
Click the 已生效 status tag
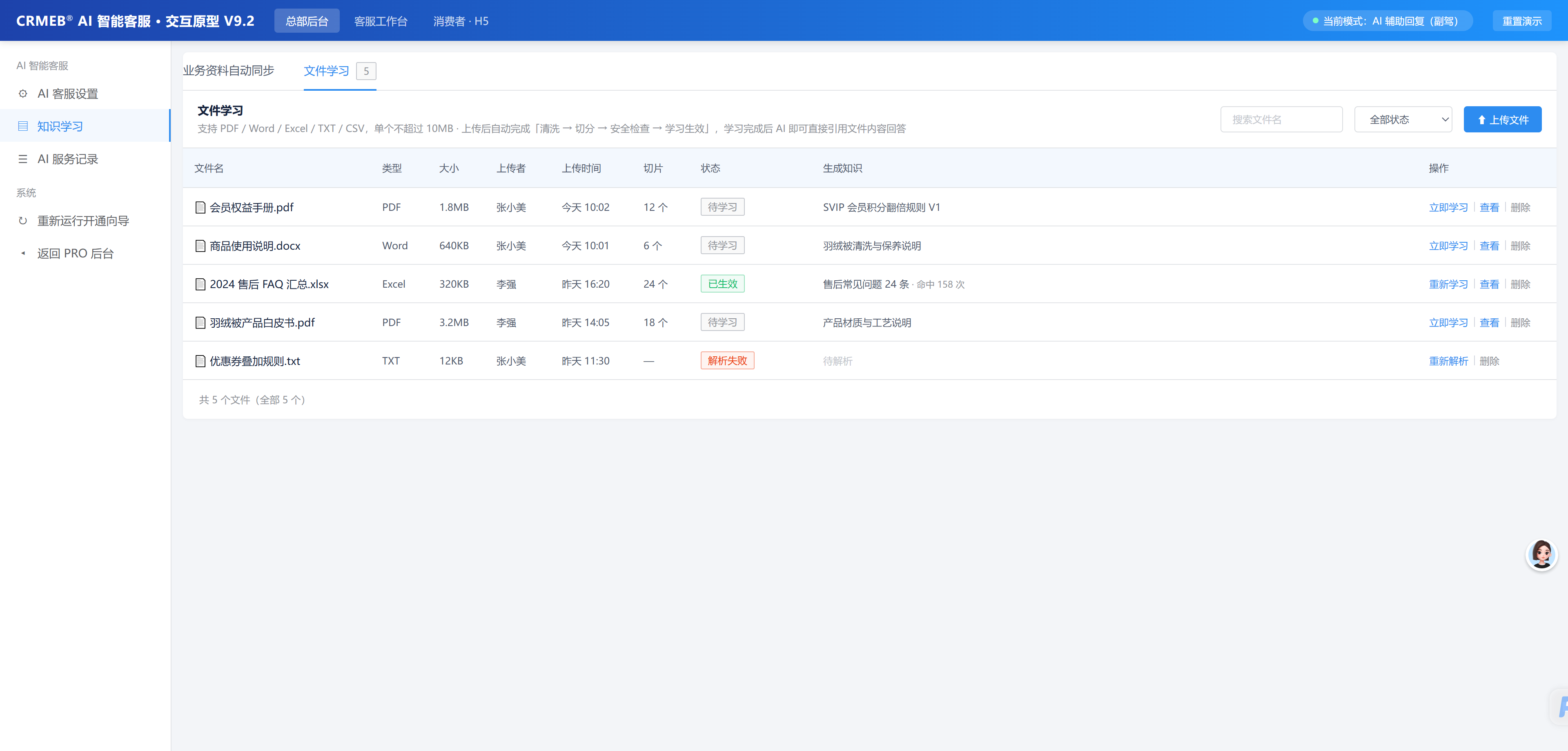tap(722, 284)
